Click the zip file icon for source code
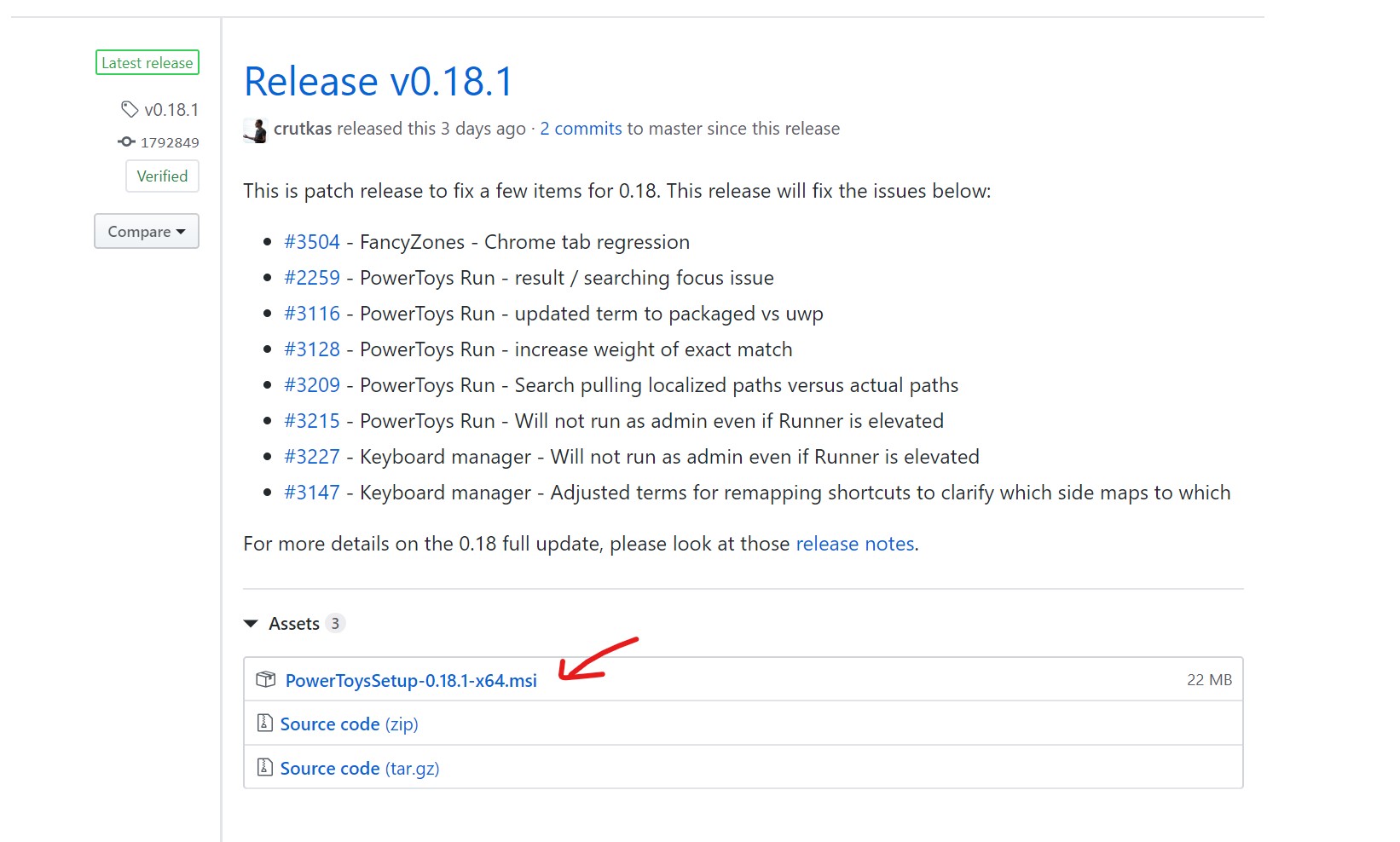1400x842 pixels. point(265,724)
